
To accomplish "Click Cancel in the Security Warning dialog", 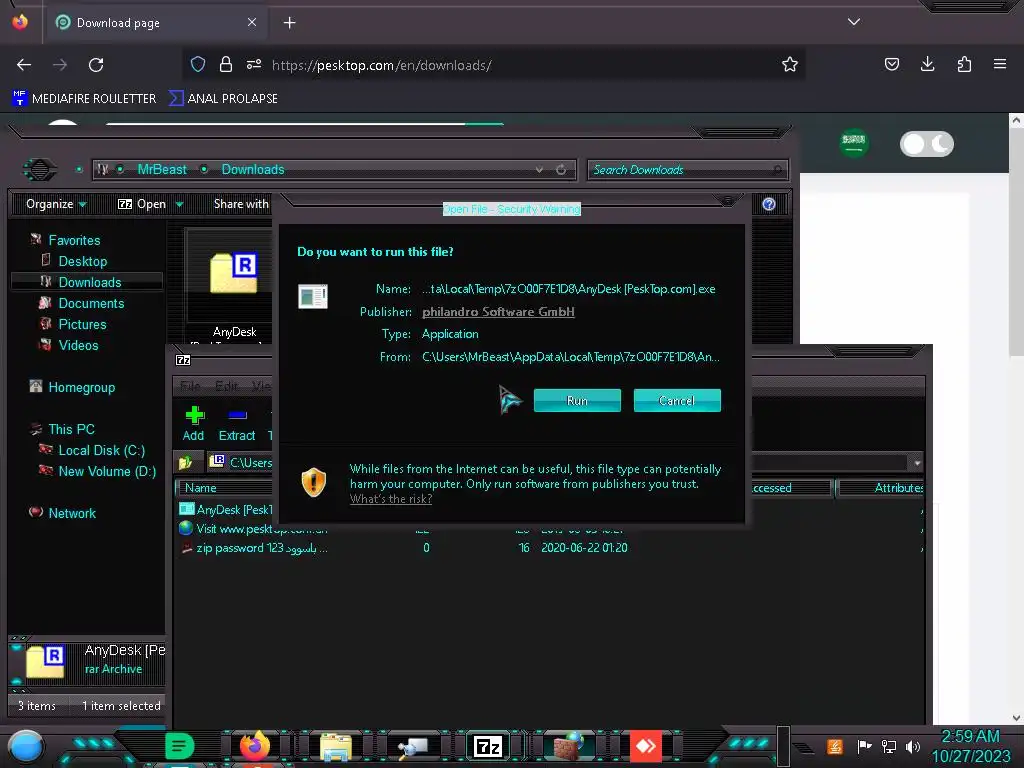I will tap(677, 400).
